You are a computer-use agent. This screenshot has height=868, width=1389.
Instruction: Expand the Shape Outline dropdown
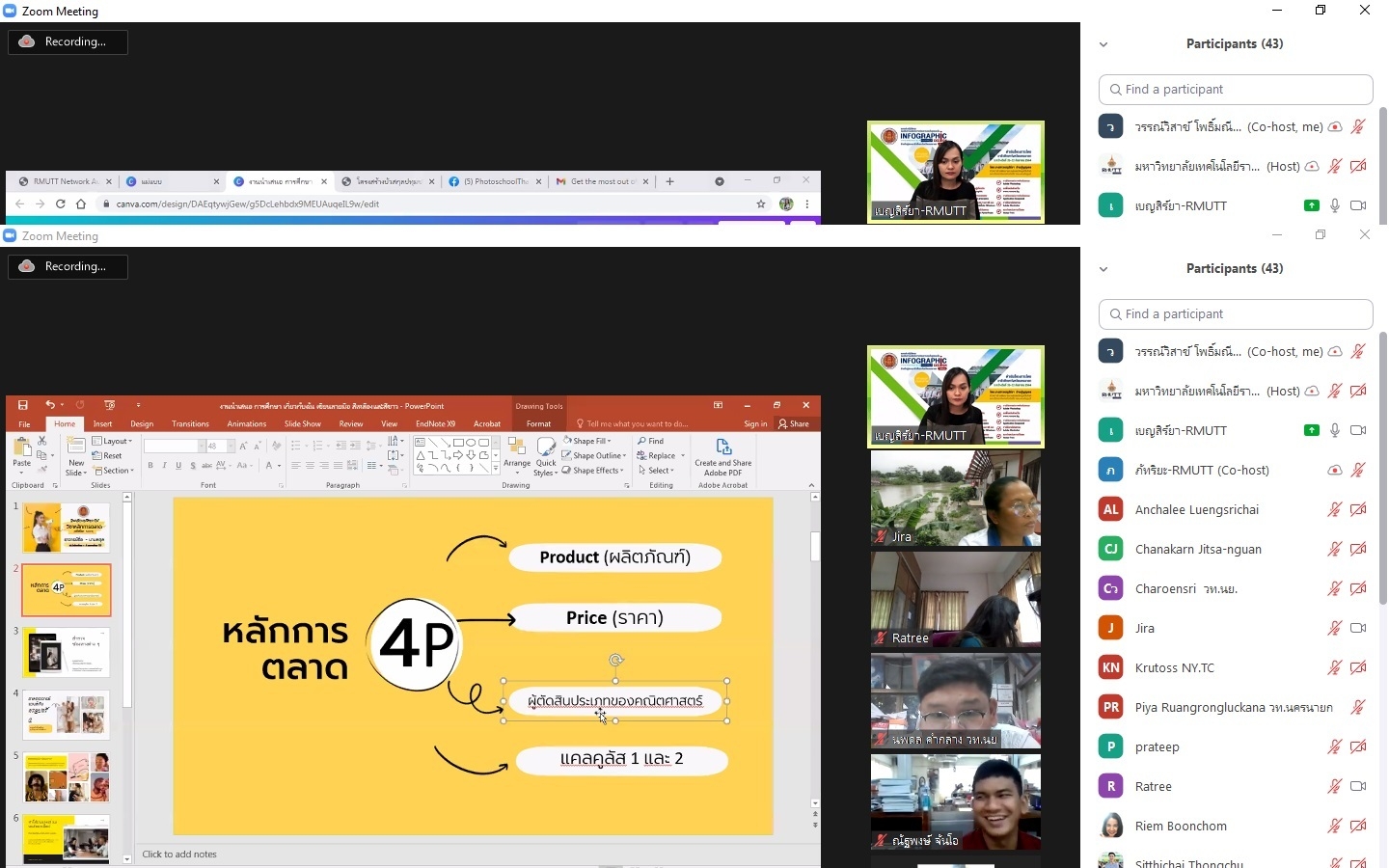(594, 455)
